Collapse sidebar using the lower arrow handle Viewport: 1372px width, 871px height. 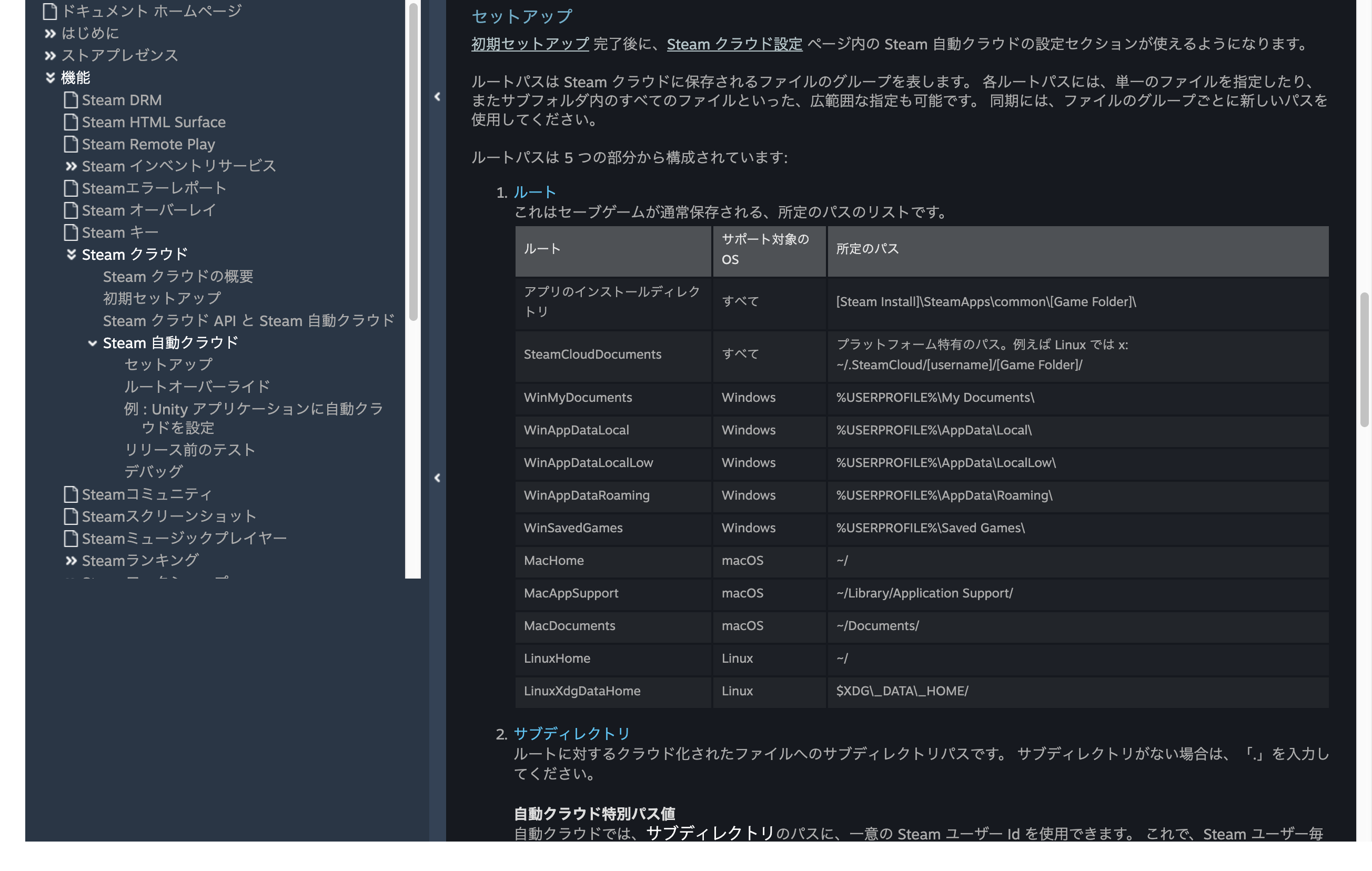[x=437, y=478]
